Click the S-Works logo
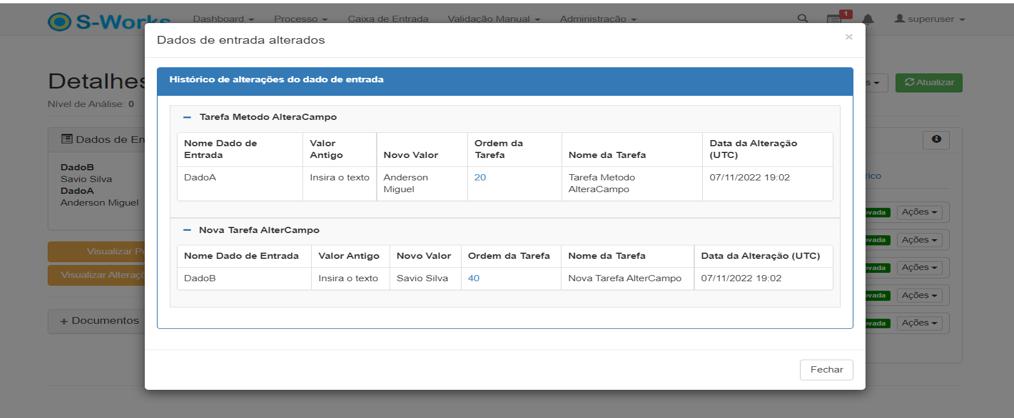 pyautogui.click(x=109, y=21)
